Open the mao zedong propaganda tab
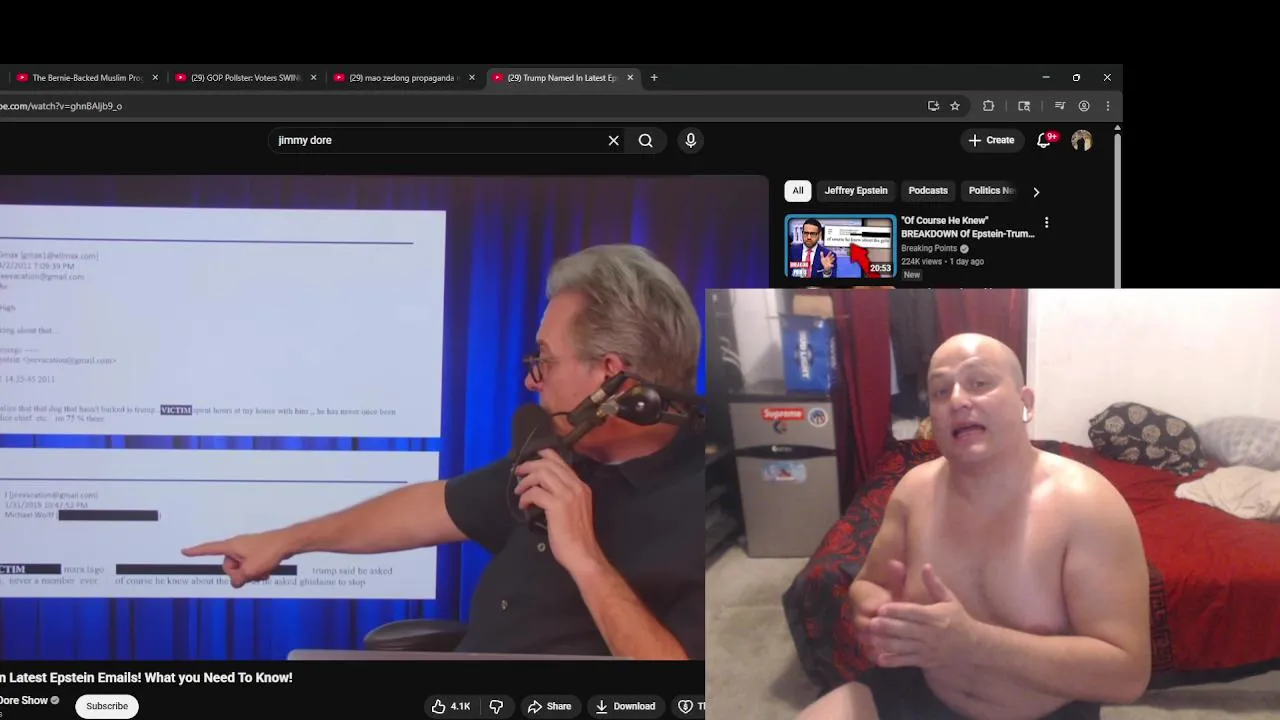This screenshot has height=720, width=1280. (402, 77)
